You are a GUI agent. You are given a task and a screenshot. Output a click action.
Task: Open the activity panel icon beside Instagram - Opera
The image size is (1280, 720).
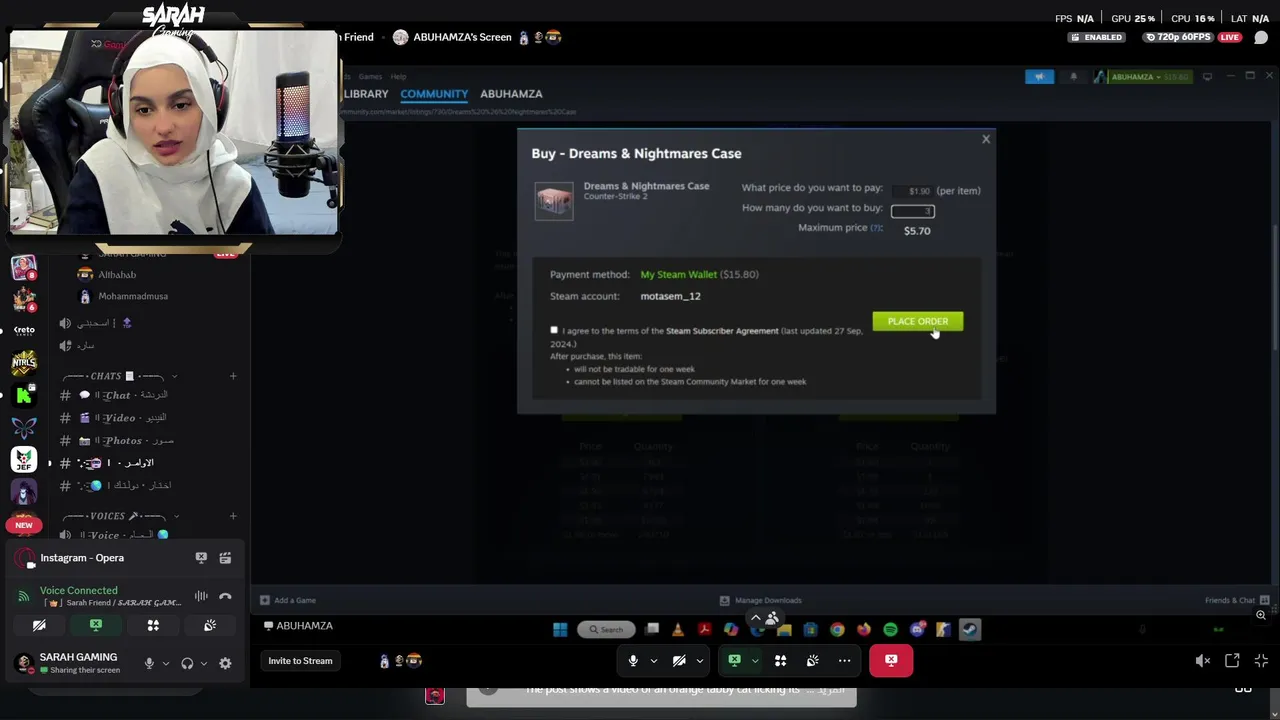(225, 558)
